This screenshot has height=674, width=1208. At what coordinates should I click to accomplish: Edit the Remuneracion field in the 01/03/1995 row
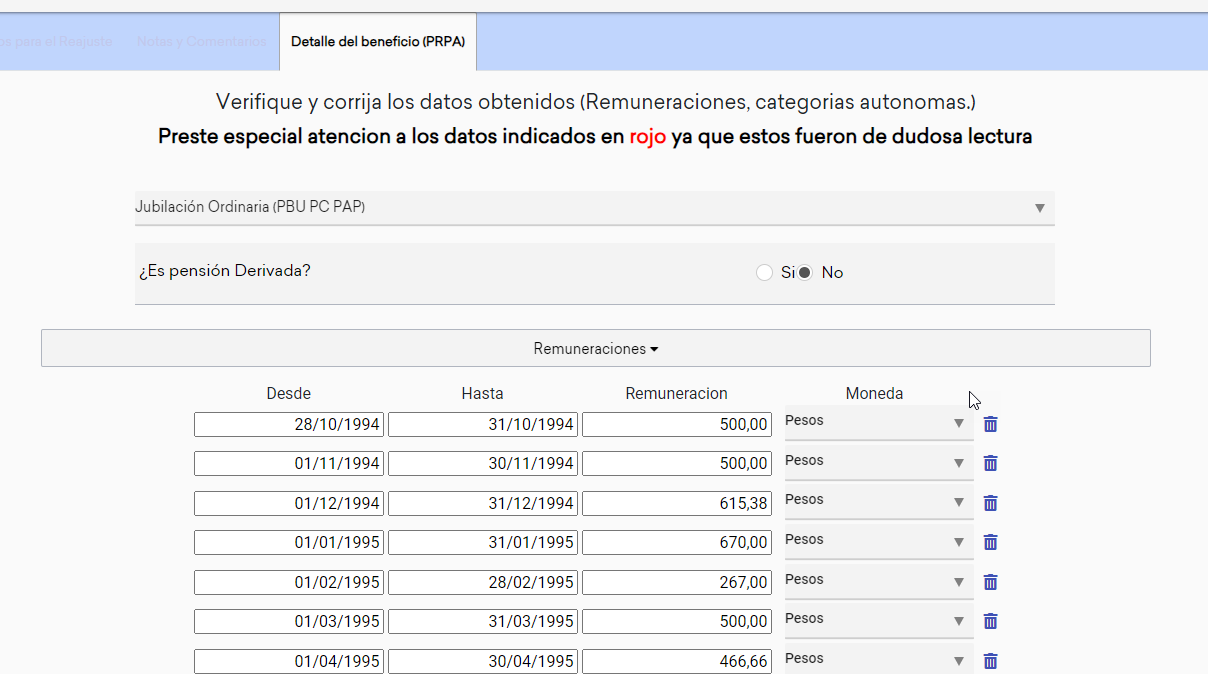click(x=677, y=621)
